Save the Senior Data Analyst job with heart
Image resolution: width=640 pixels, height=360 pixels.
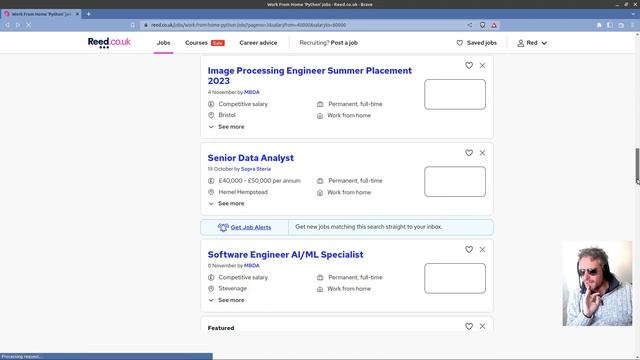[469, 153]
